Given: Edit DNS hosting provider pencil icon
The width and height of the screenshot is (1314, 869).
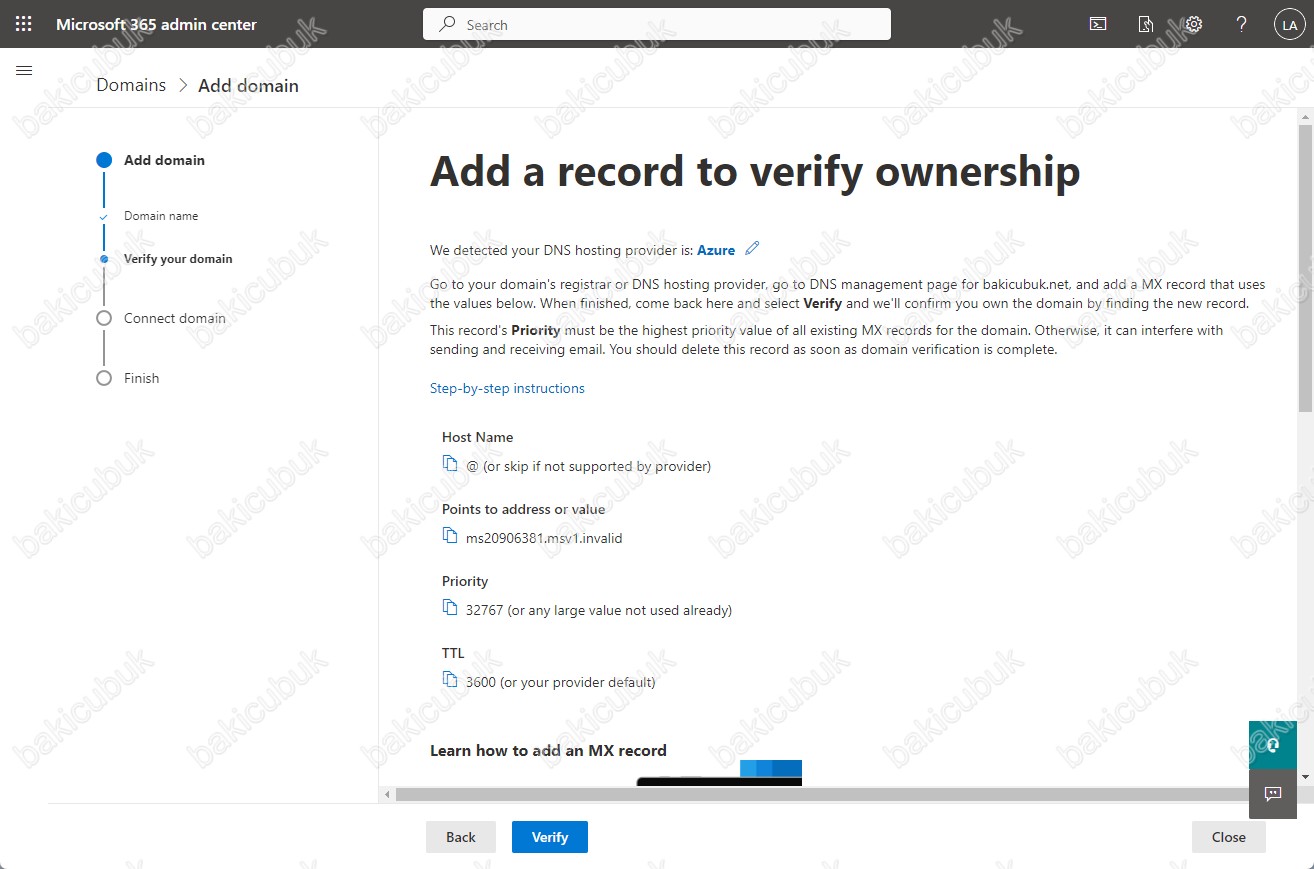Looking at the screenshot, I should [x=753, y=248].
